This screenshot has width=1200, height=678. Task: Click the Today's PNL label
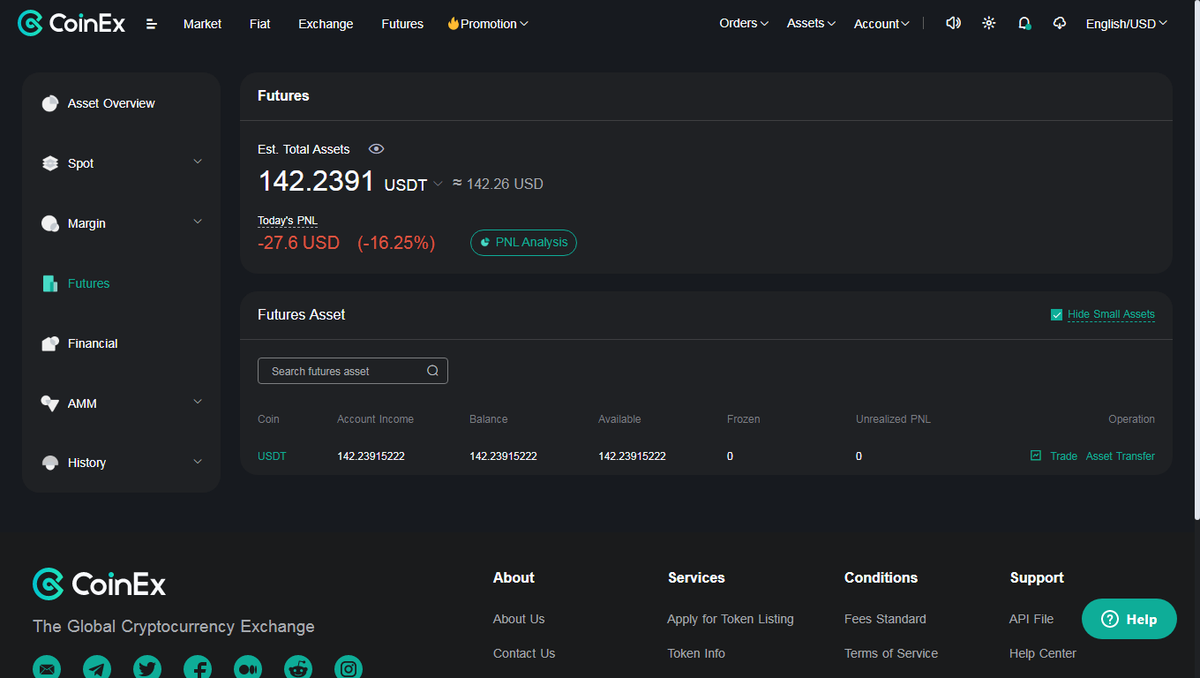click(x=287, y=220)
